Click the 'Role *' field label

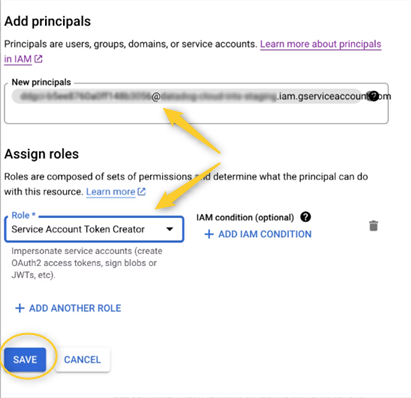pyautogui.click(x=23, y=215)
